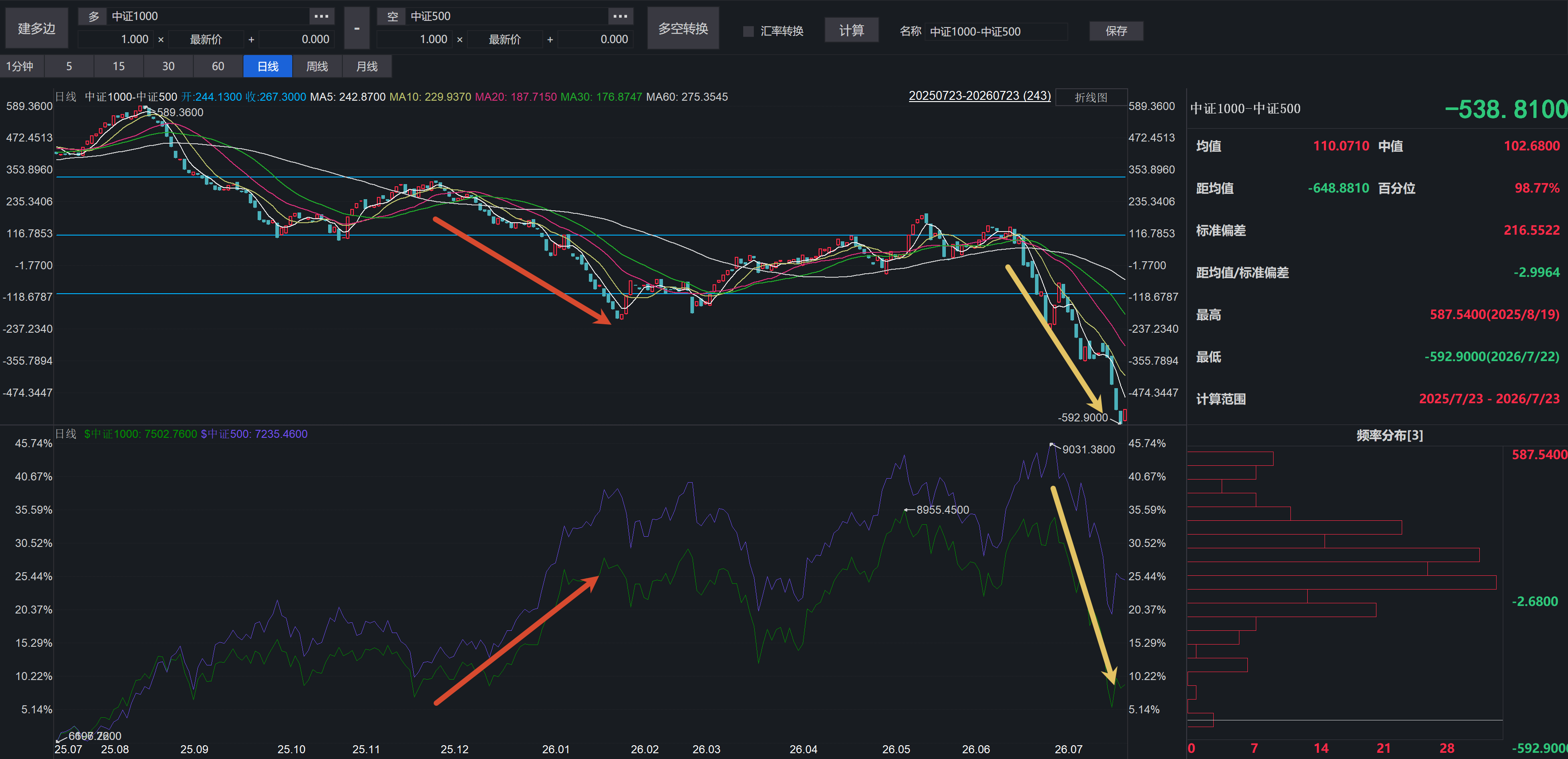
Task: Click the 计算 button
Action: coord(851,31)
